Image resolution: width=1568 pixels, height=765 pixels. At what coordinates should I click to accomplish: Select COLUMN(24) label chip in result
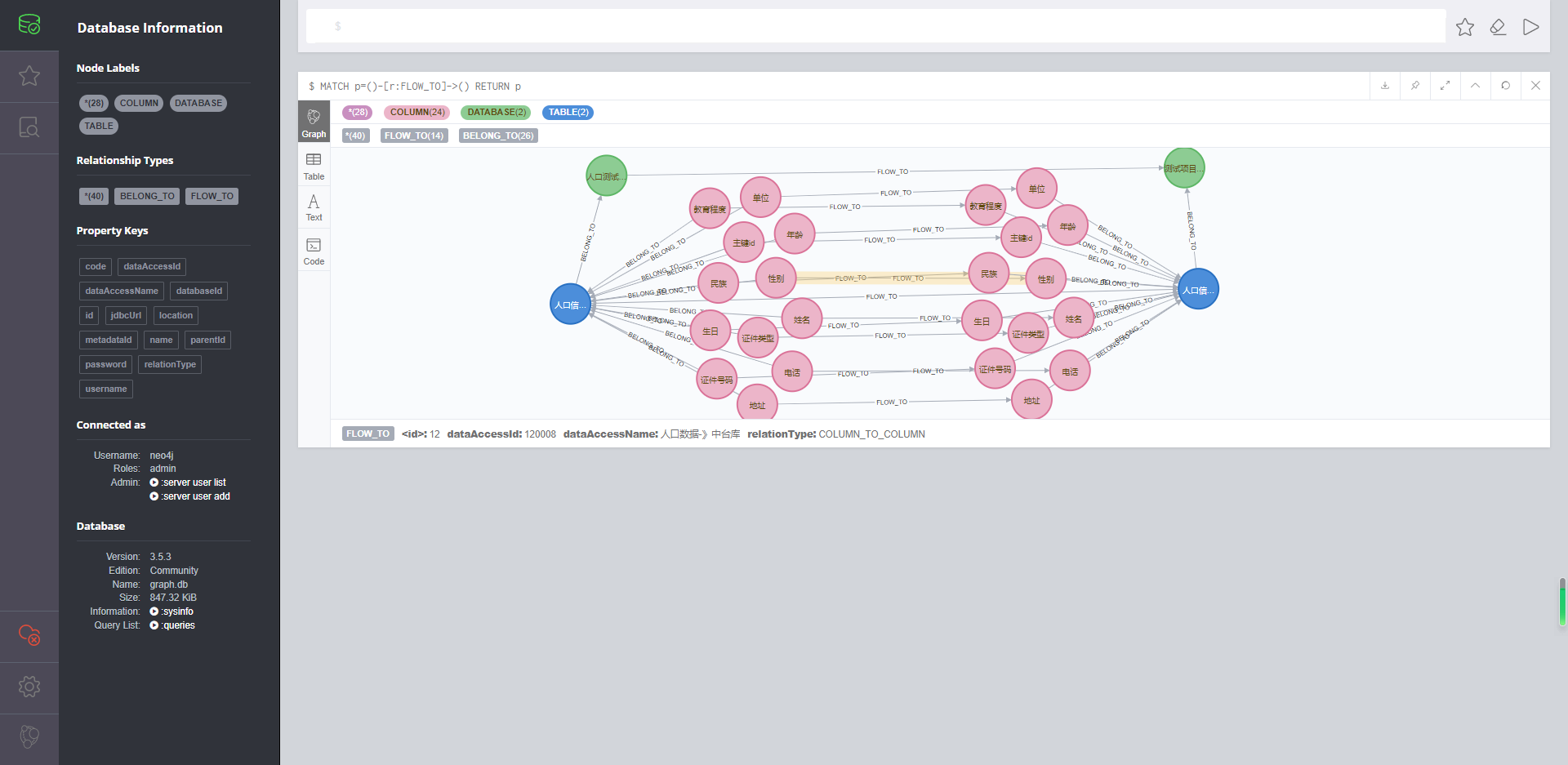click(x=416, y=112)
